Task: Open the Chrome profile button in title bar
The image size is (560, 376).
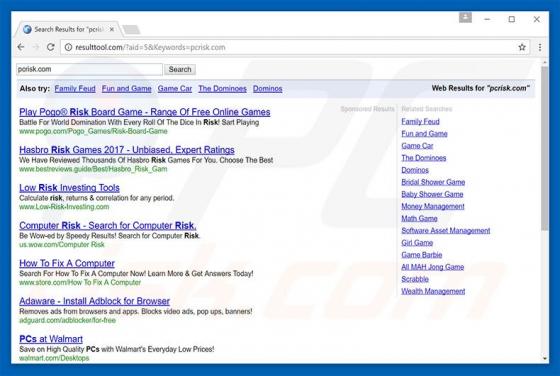Action: tap(465, 17)
